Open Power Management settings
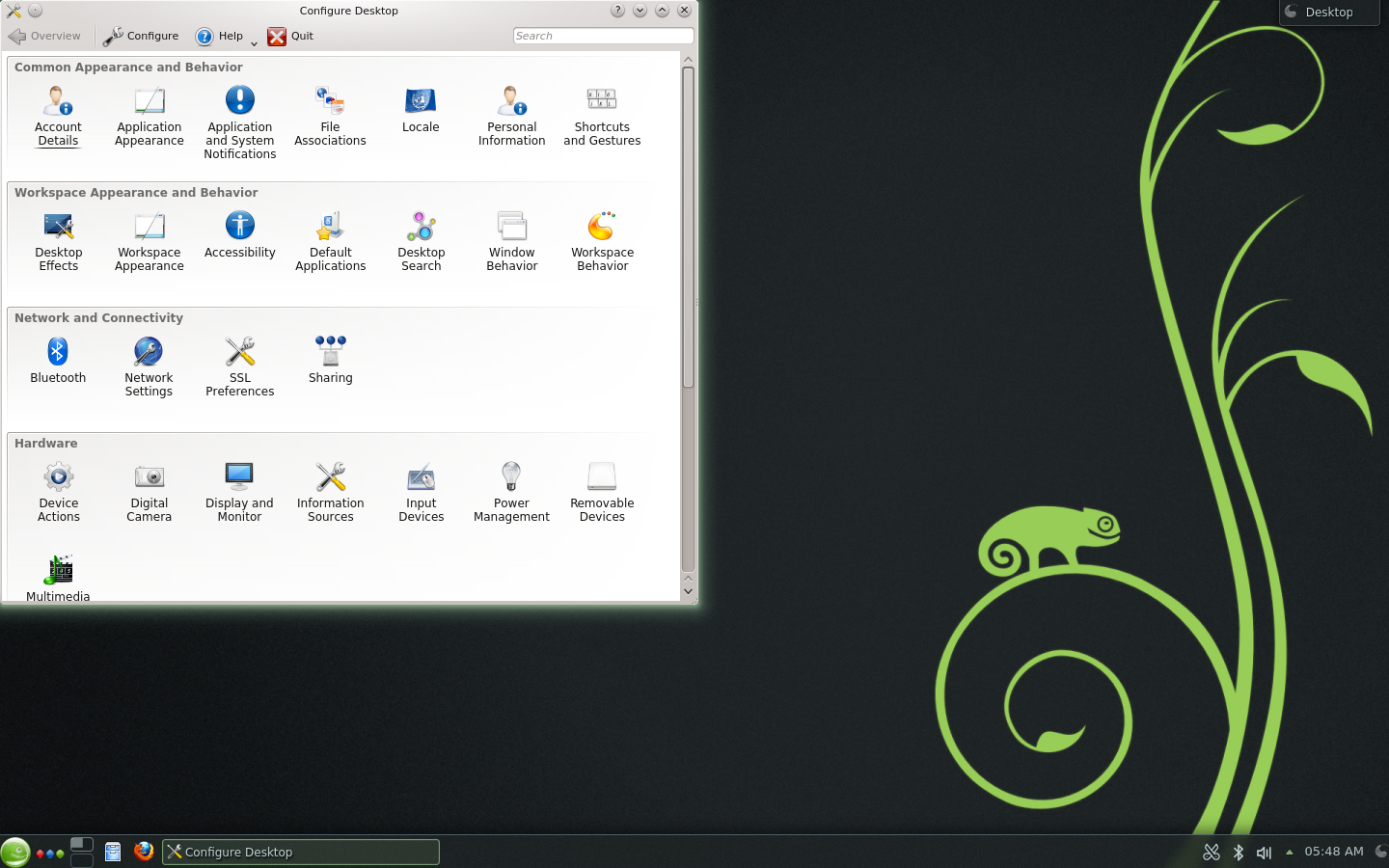Screen dimensions: 1389x868 [x=511, y=492]
